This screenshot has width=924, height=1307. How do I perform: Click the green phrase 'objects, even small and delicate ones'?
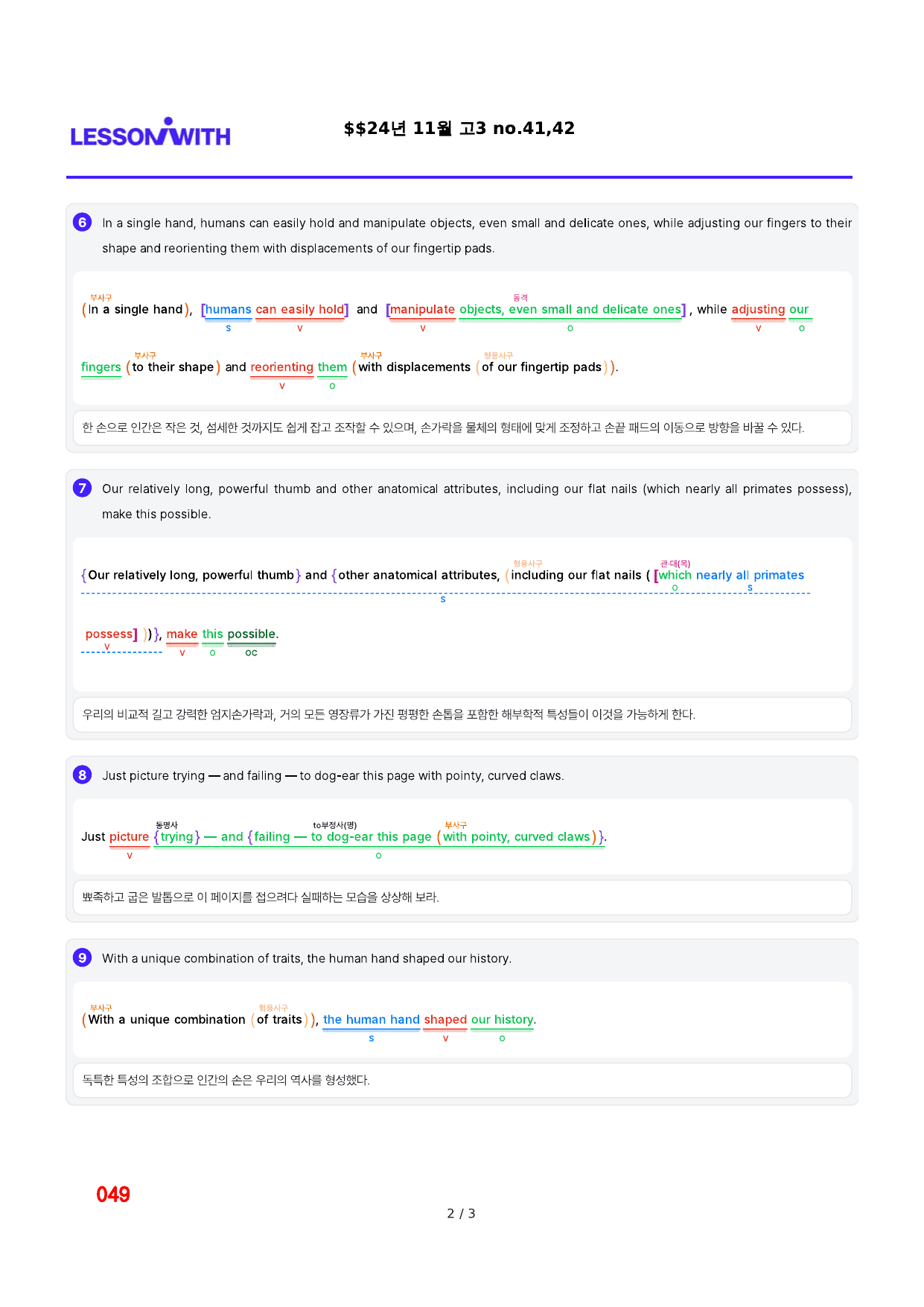click(570, 309)
